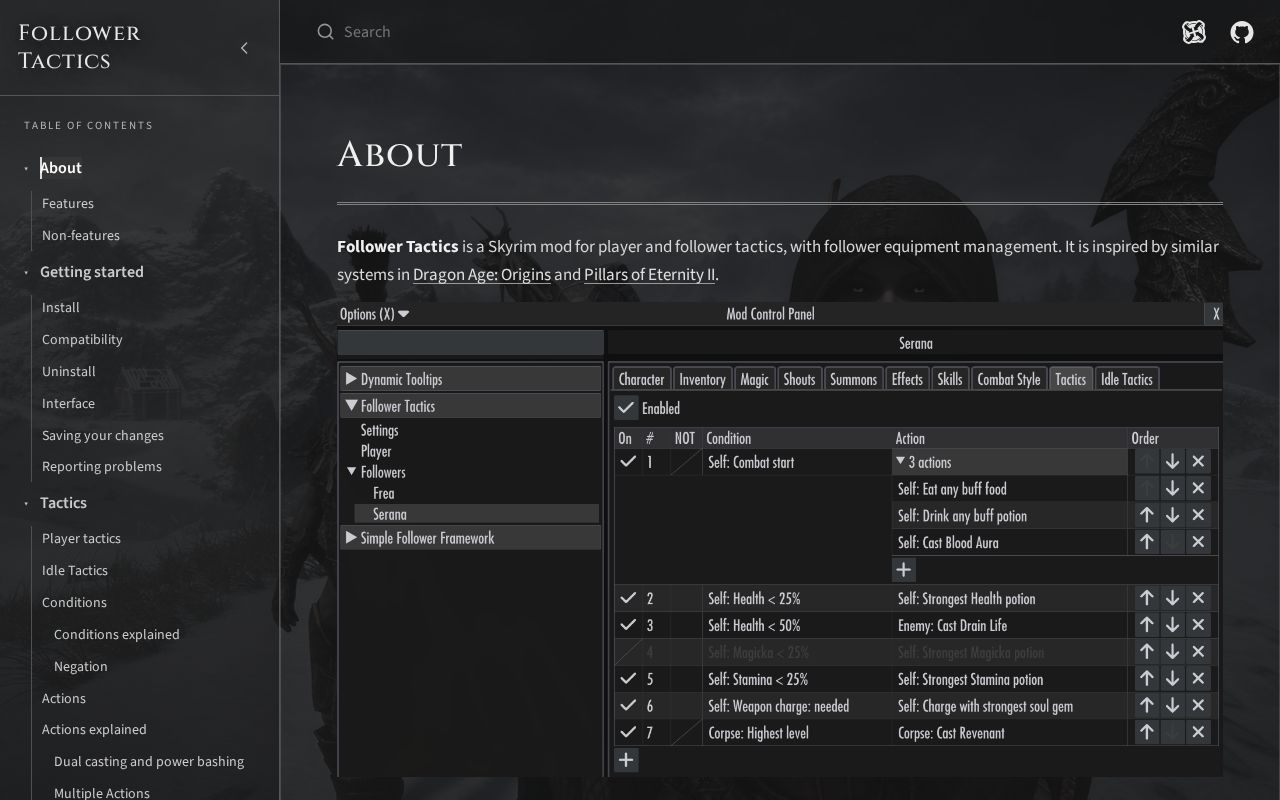Delete tactic 6 with the X icon
This screenshot has width=1280, height=800.
click(x=1198, y=706)
